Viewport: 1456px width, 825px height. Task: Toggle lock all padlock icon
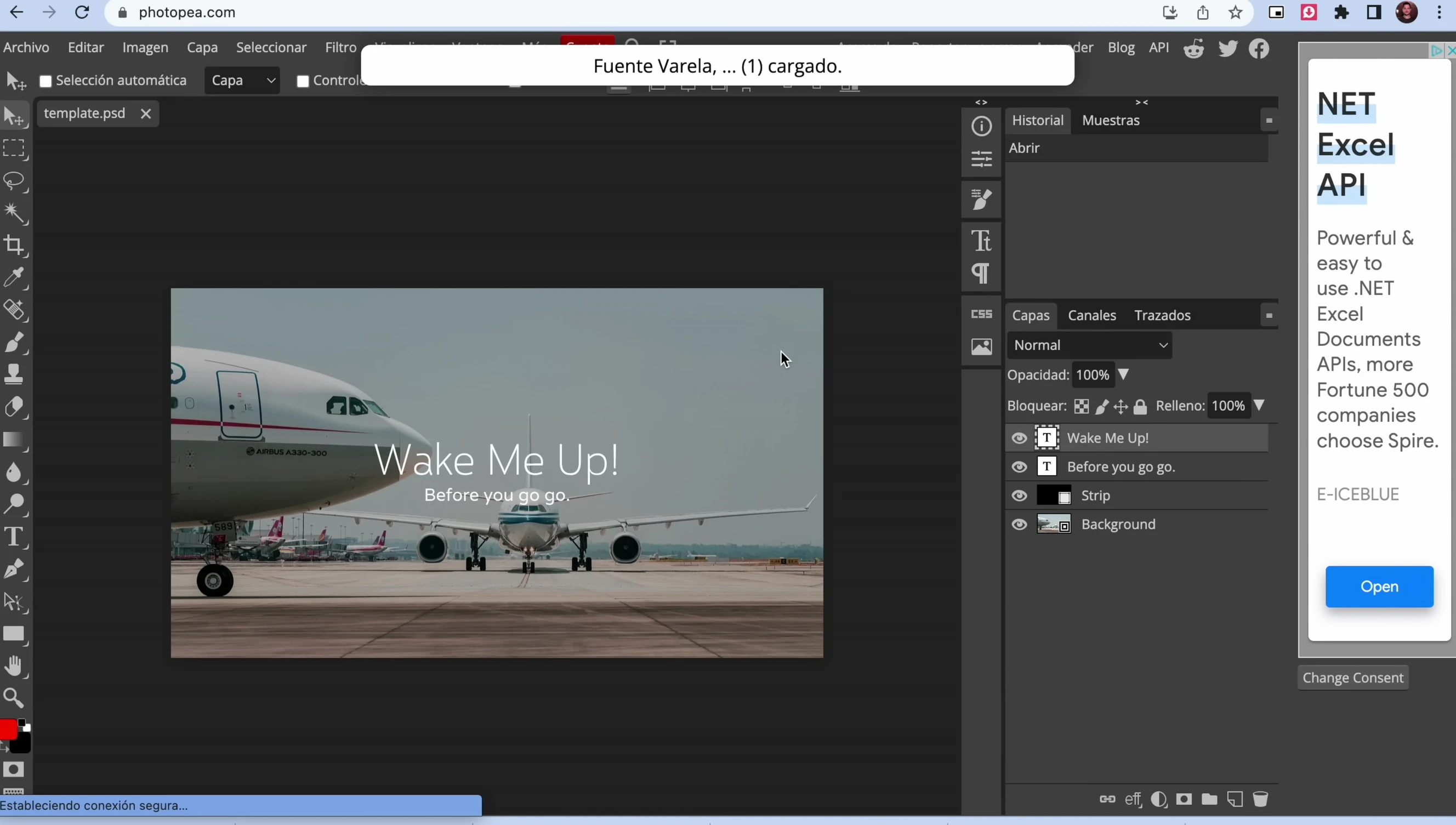1140,407
